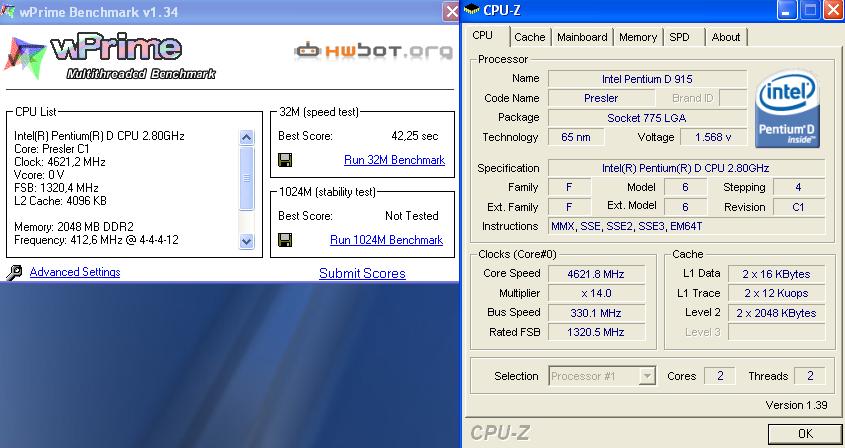Click the FSB: 1320,4 MHz line
The image size is (845, 448).
point(56,188)
